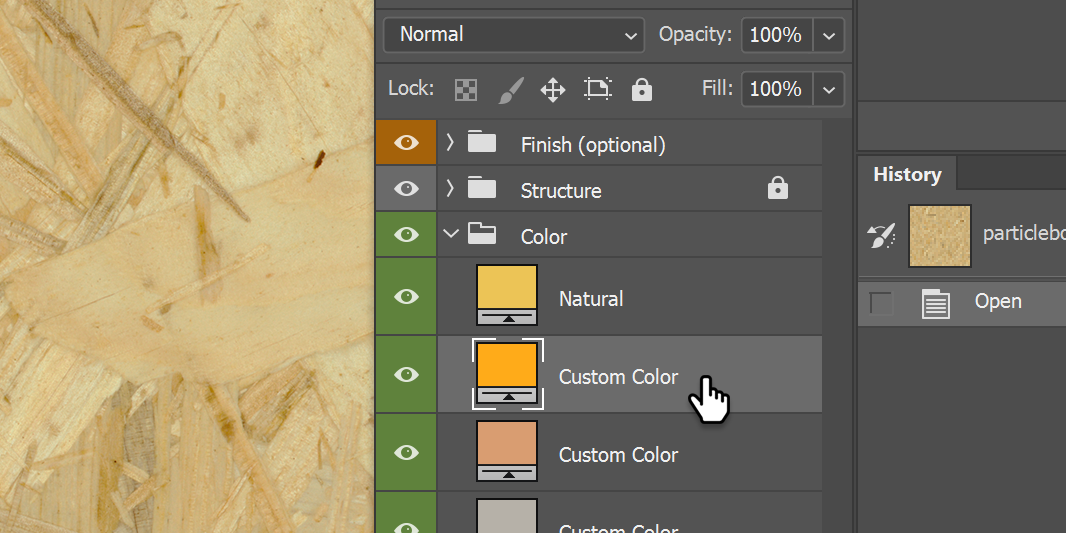1066x533 pixels.
Task: Click the salmon Custom Color layer name
Action: pyautogui.click(x=618, y=454)
